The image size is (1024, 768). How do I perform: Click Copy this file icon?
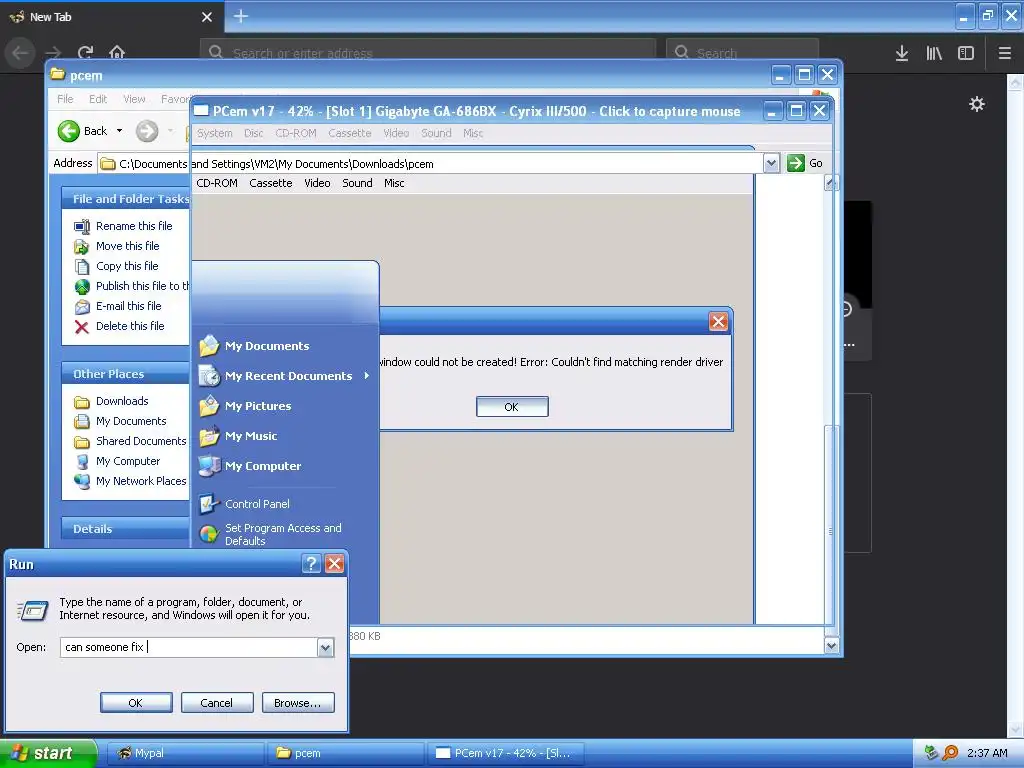[x=82, y=266]
